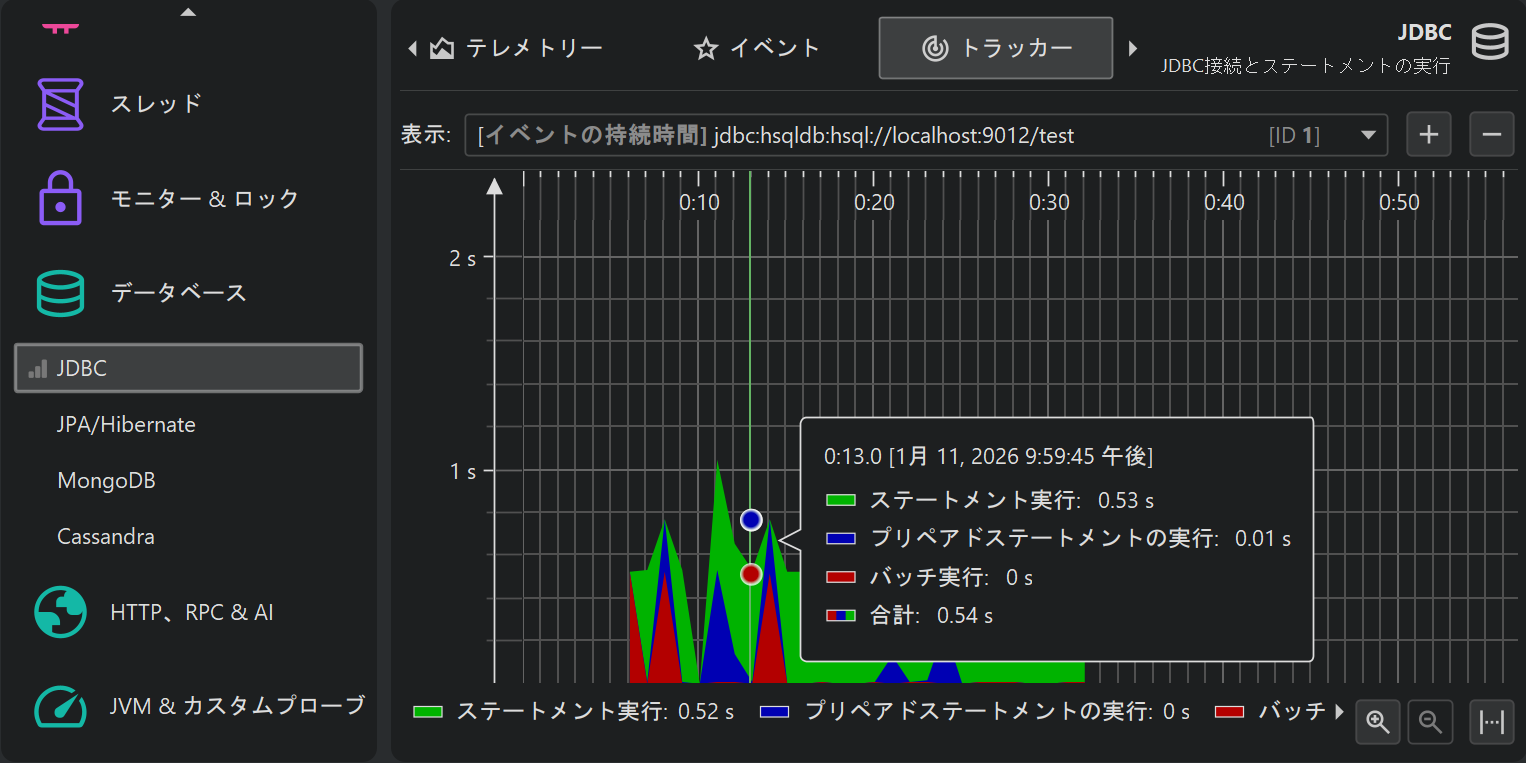
Task: Zoom in on the chart
Action: tap(1378, 722)
